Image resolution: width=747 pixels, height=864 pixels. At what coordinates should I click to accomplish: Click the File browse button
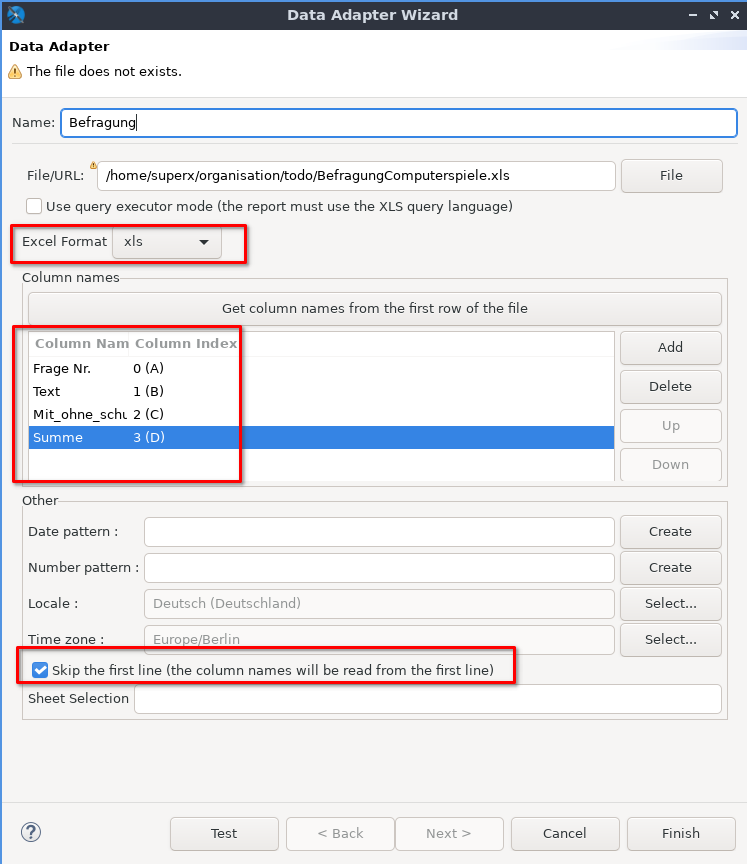672,176
